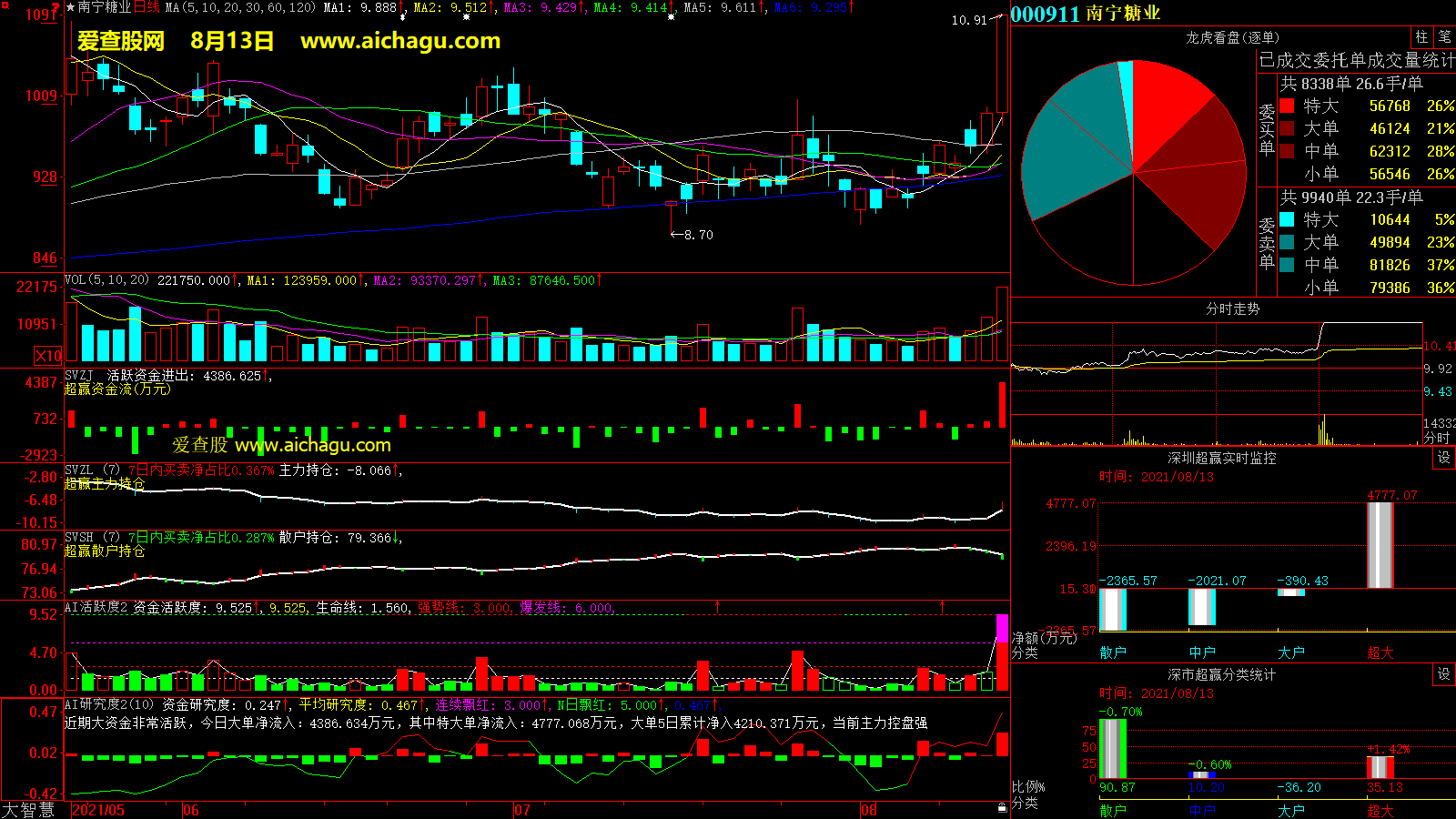Click the tall 超大 bar showing 4777.07
This screenshot has height=819, width=1456.
[1380, 544]
